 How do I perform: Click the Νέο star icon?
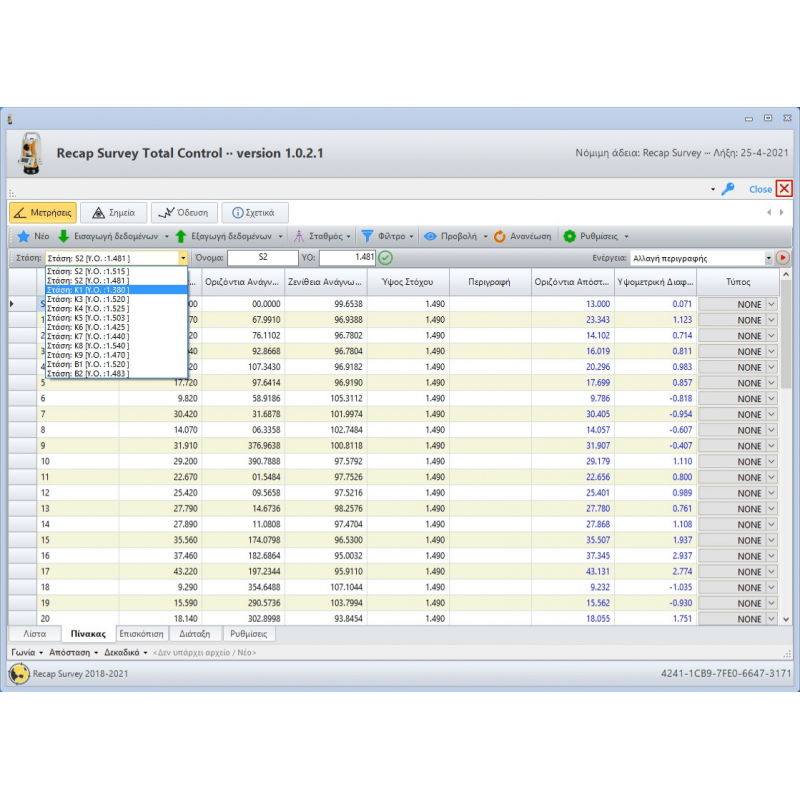pyautogui.click(x=23, y=237)
